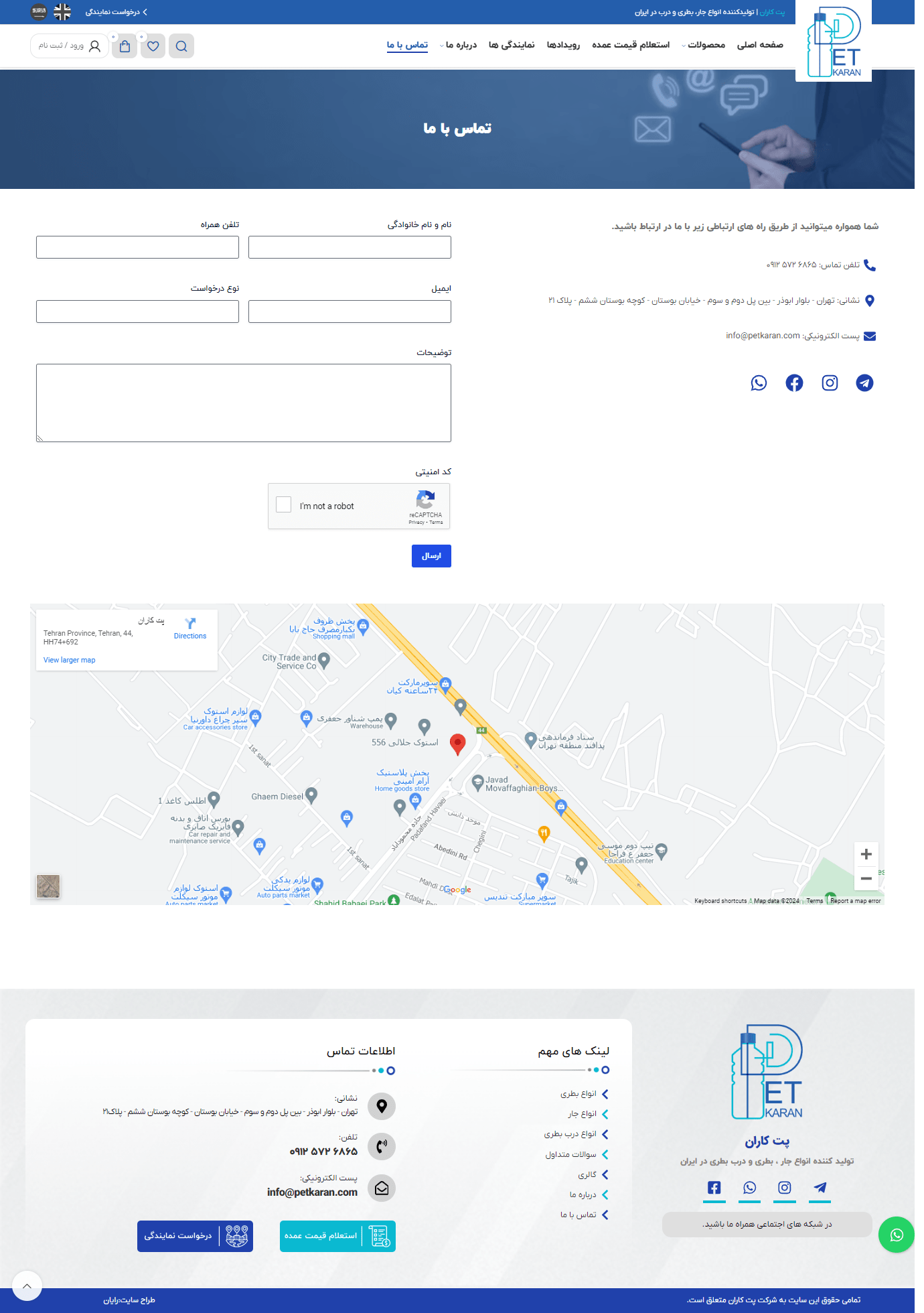Click footer email envelope icon
The width and height of the screenshot is (924, 1313).
tap(382, 1188)
